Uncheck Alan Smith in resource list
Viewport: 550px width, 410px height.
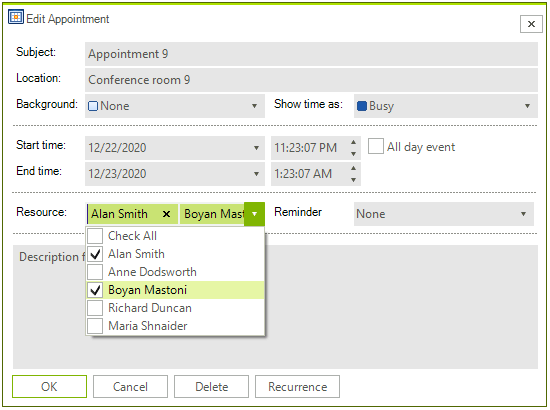(x=95, y=254)
